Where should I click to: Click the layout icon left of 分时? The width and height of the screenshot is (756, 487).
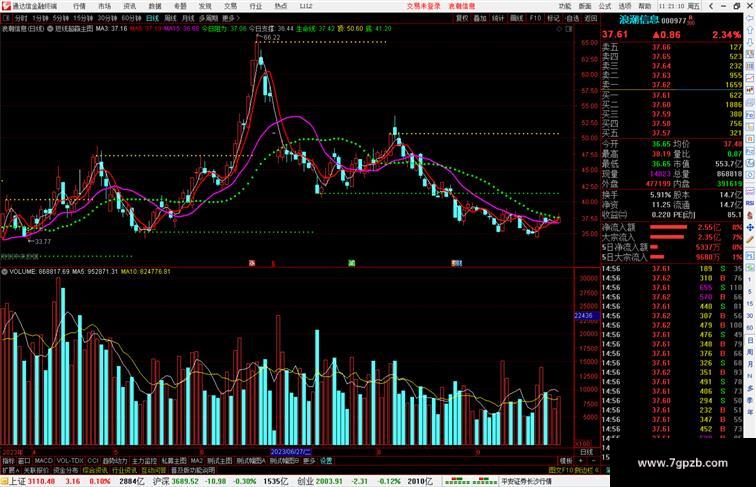[6, 18]
